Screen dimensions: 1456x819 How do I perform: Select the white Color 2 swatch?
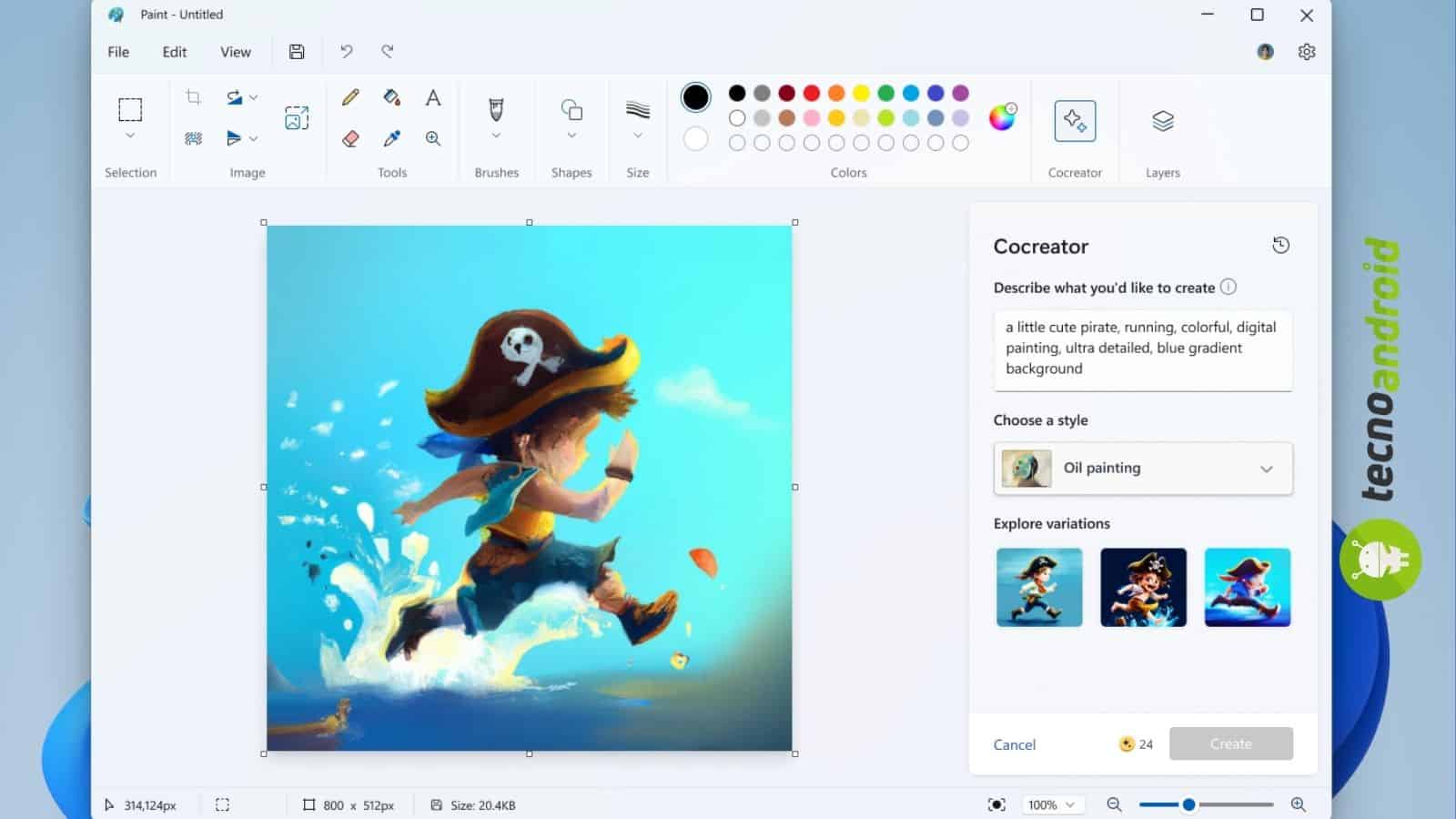coord(696,138)
